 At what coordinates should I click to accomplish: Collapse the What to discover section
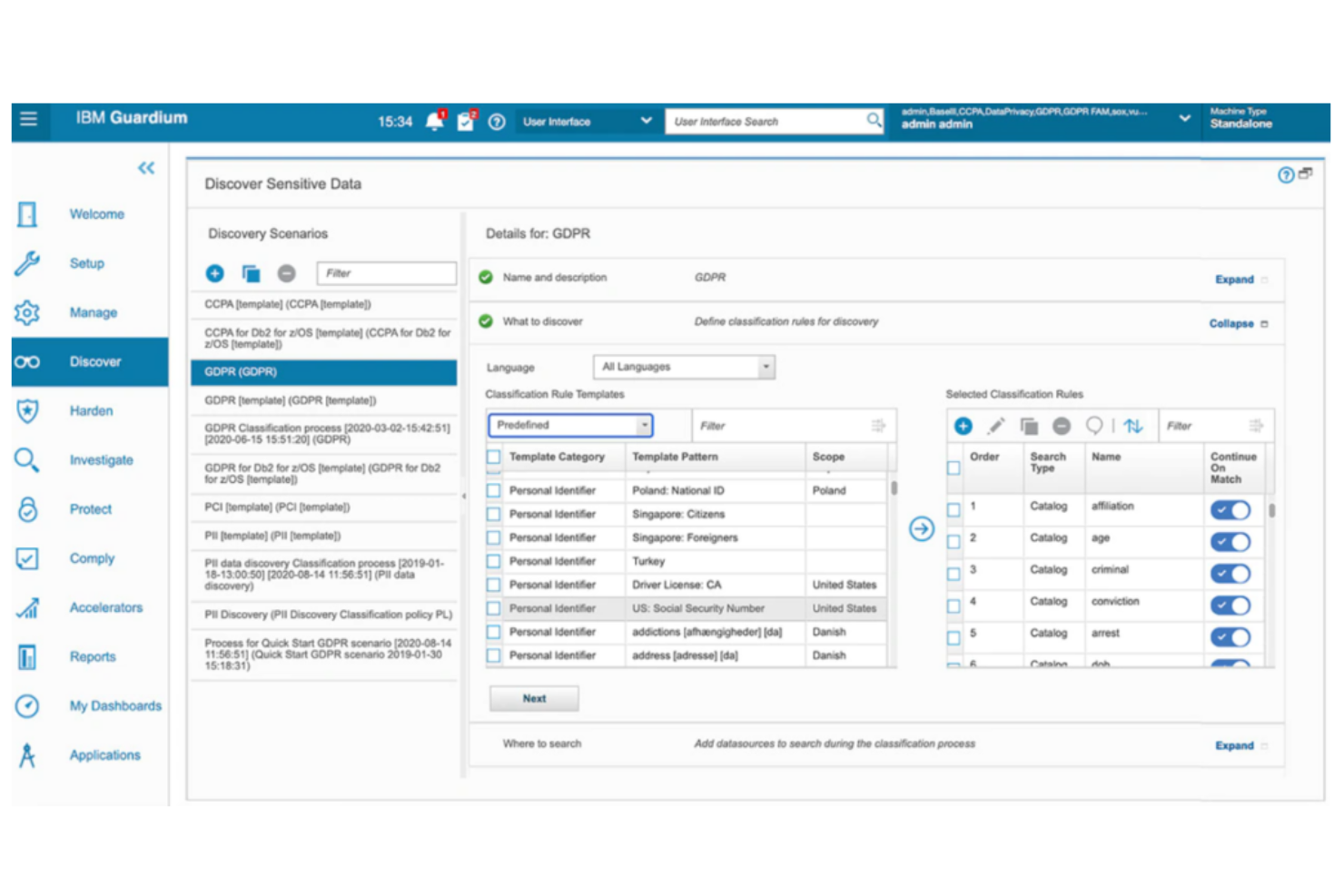click(x=1230, y=323)
